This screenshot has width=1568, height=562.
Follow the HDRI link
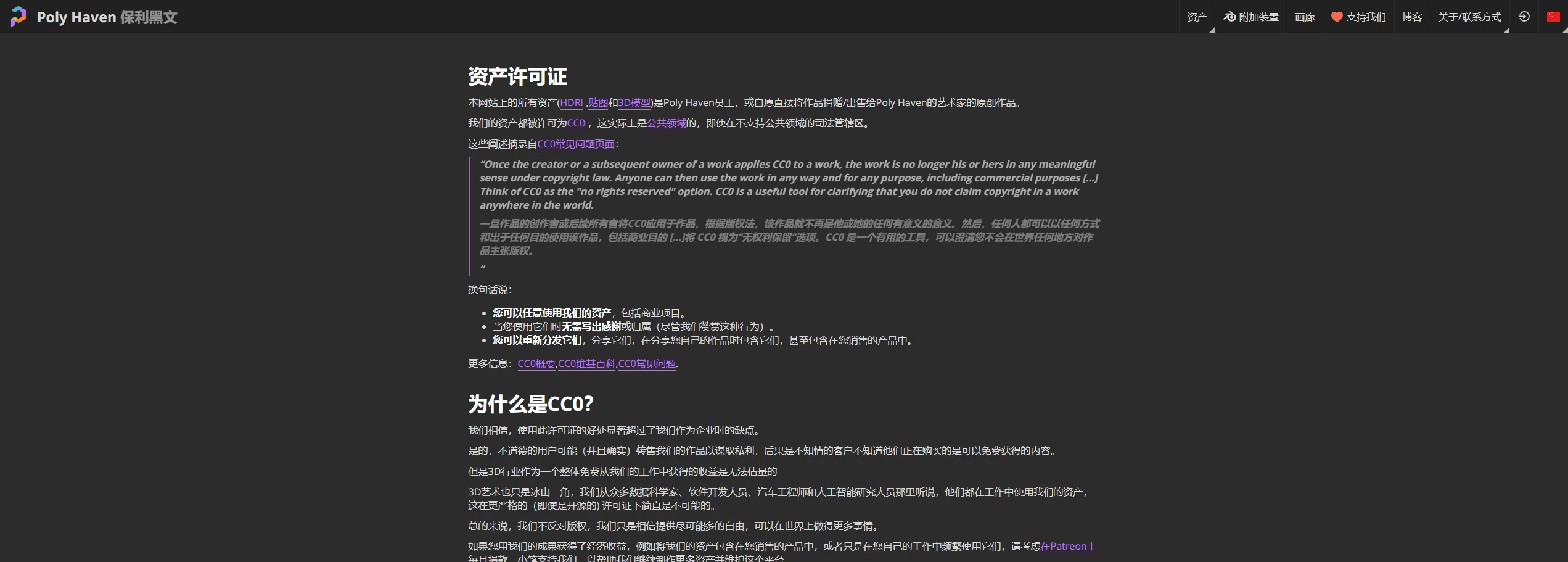[572, 103]
